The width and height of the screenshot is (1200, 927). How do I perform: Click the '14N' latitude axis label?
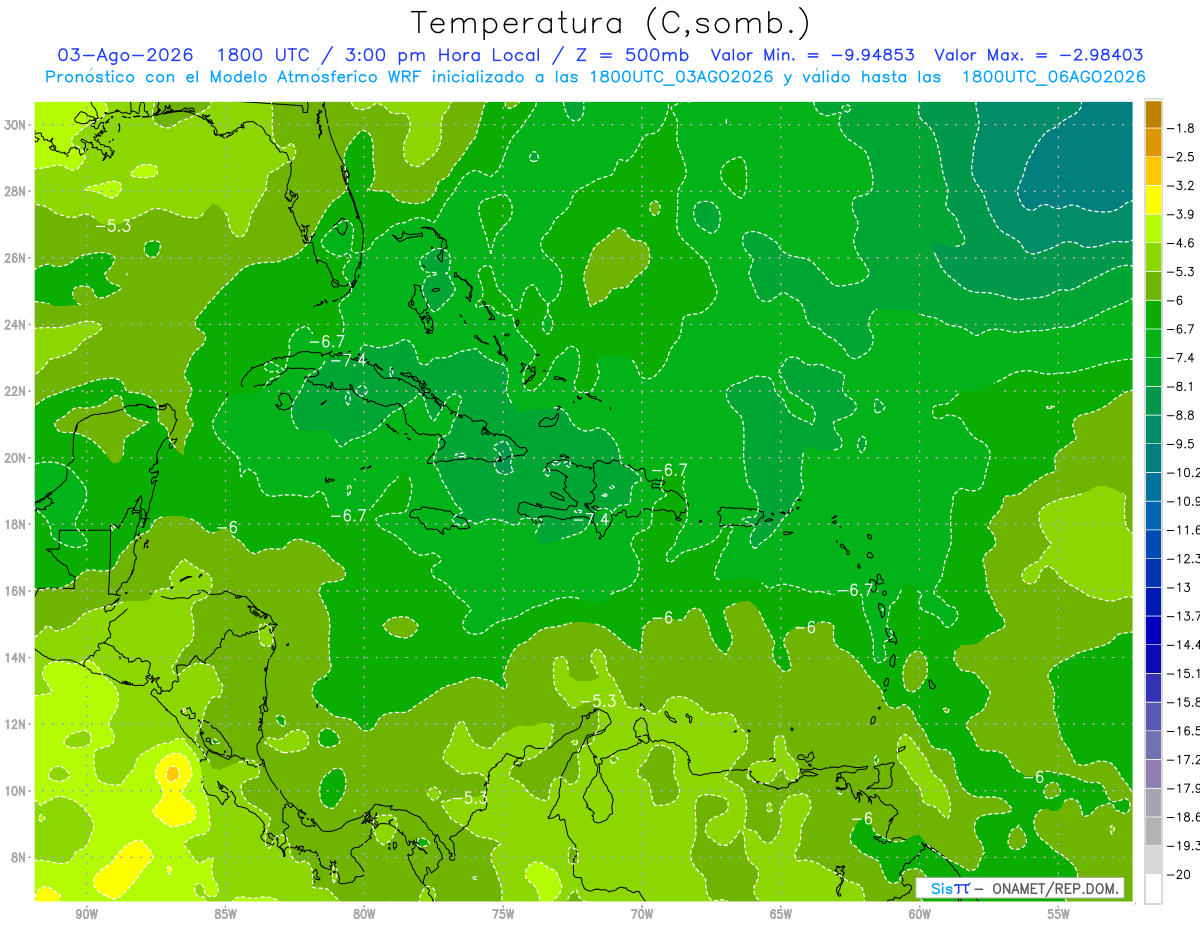click(16, 657)
